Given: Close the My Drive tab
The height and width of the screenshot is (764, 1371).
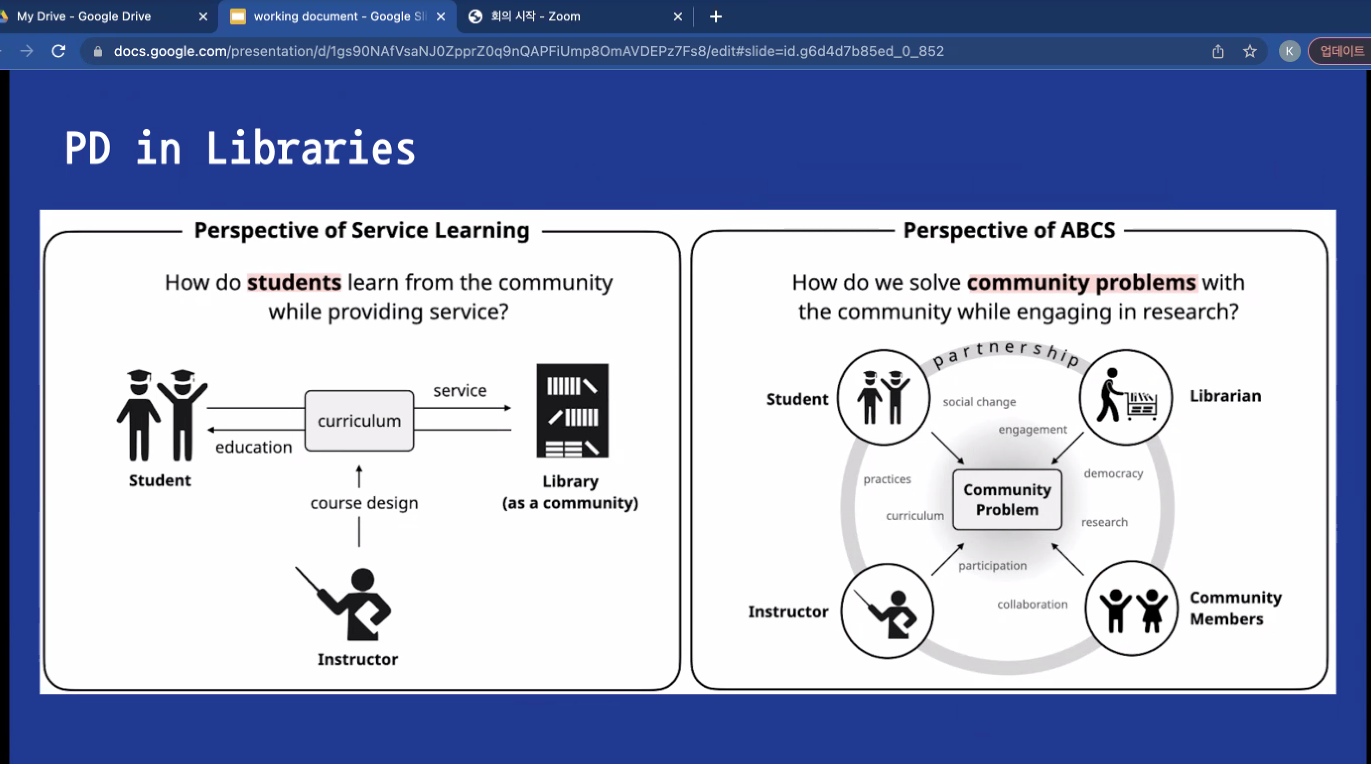Looking at the screenshot, I should pos(203,16).
